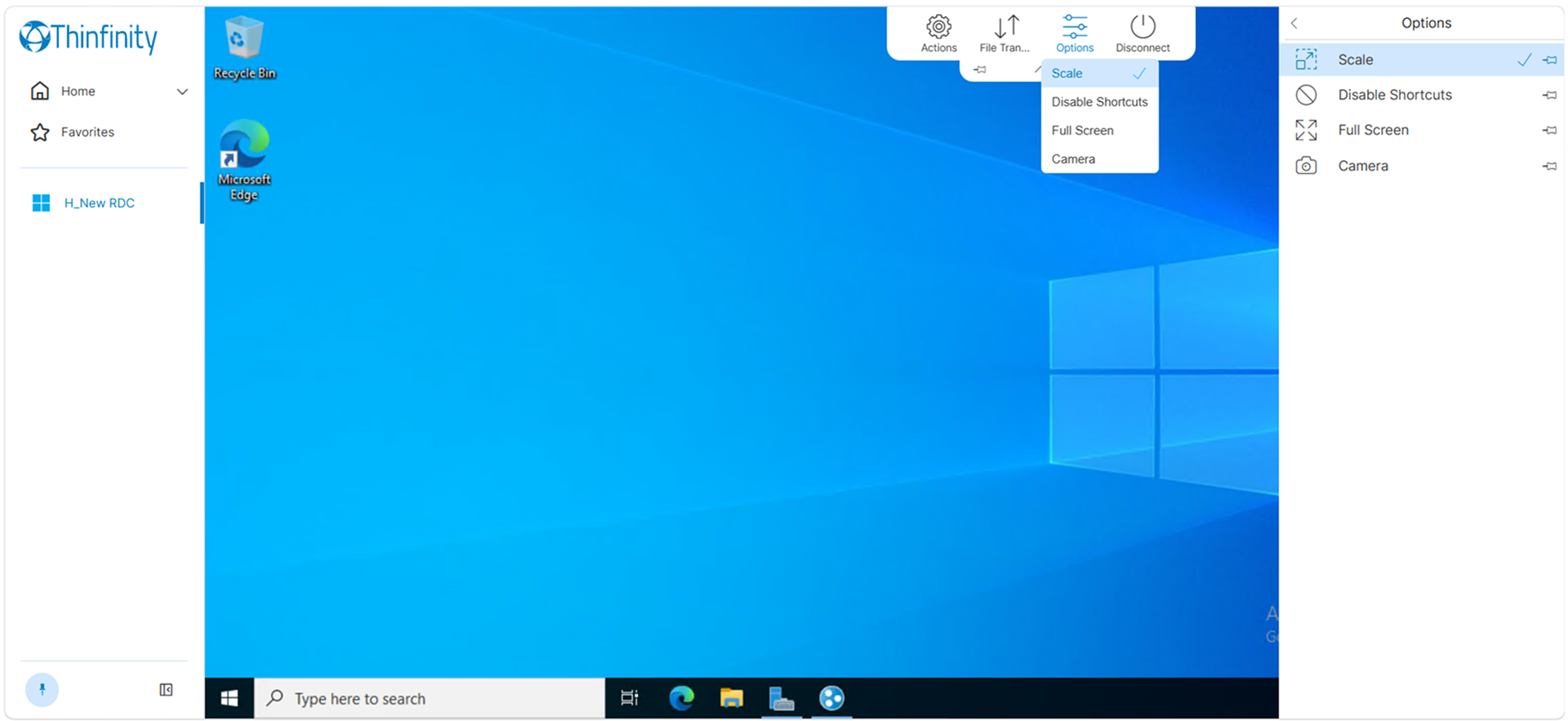Viewport: 1568px width, 721px height.
Task: Click the Thinfinity logo
Action: coord(88,37)
